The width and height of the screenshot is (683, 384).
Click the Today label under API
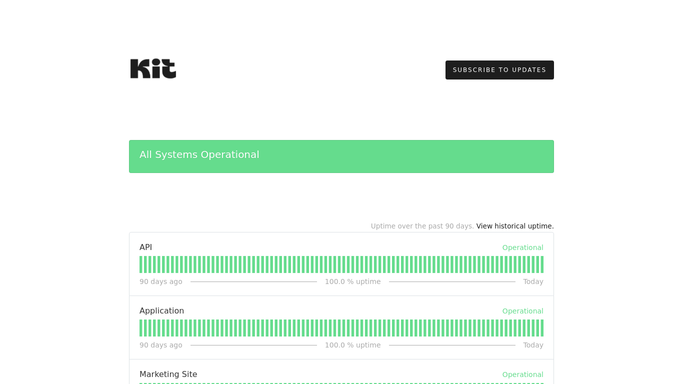pyautogui.click(x=533, y=282)
